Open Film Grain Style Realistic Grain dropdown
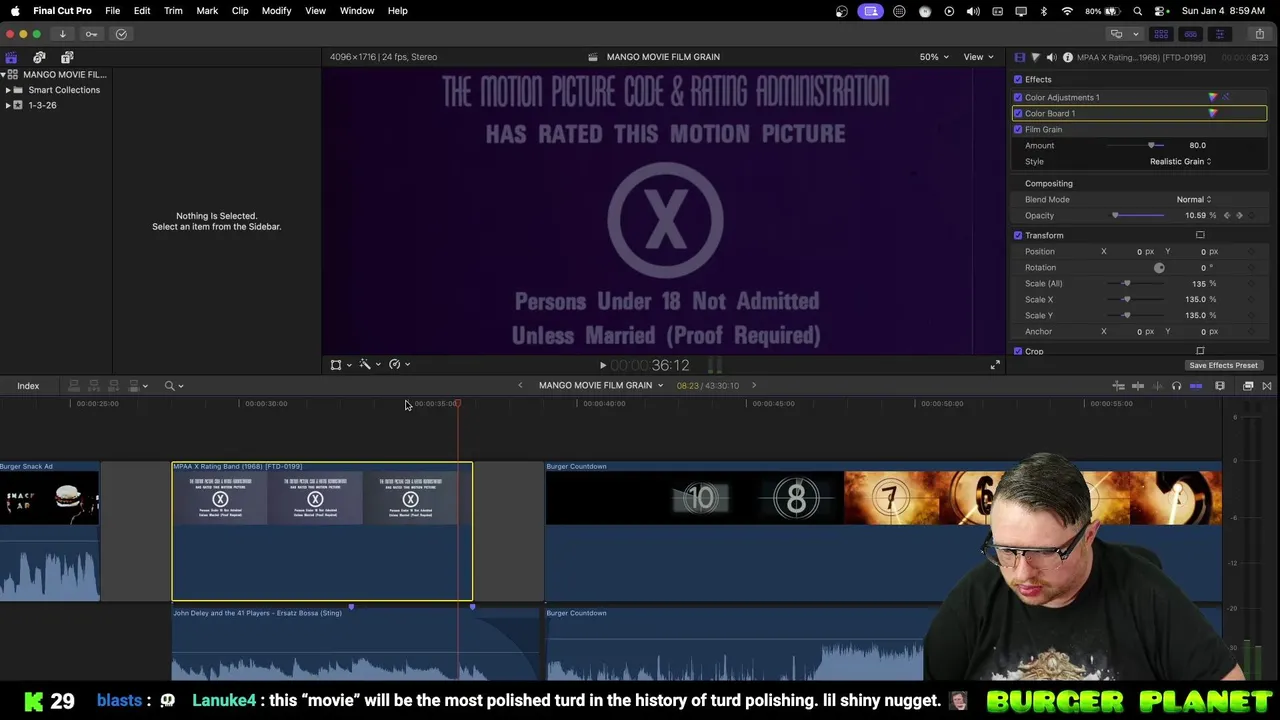Screen dimensions: 1280x720 pyautogui.click(x=1180, y=161)
